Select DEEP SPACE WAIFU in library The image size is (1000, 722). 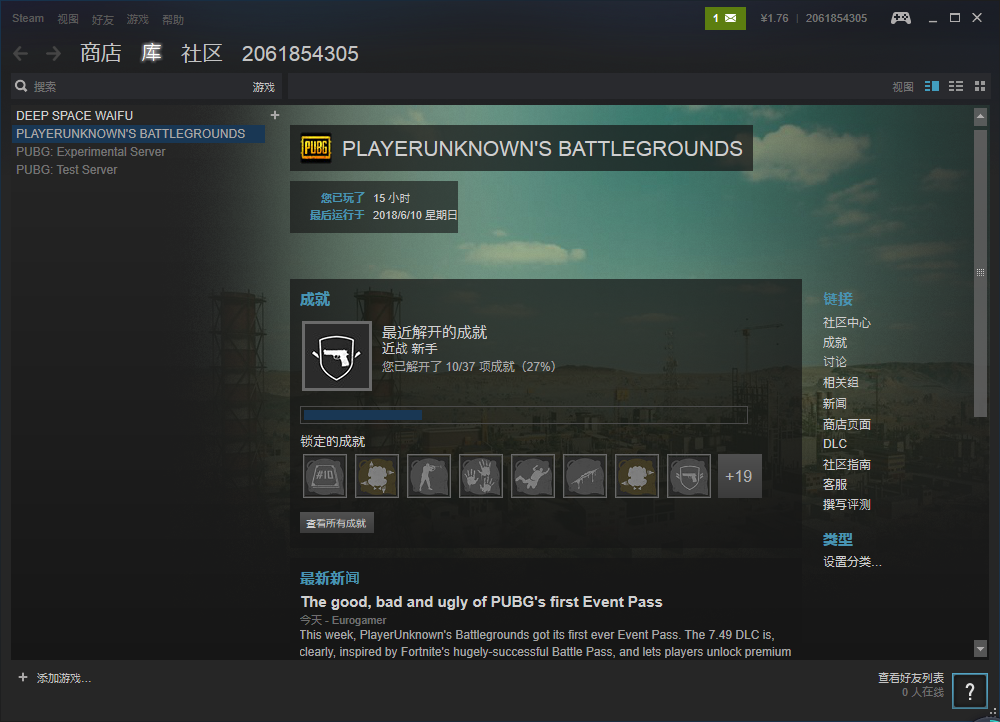tap(75, 115)
